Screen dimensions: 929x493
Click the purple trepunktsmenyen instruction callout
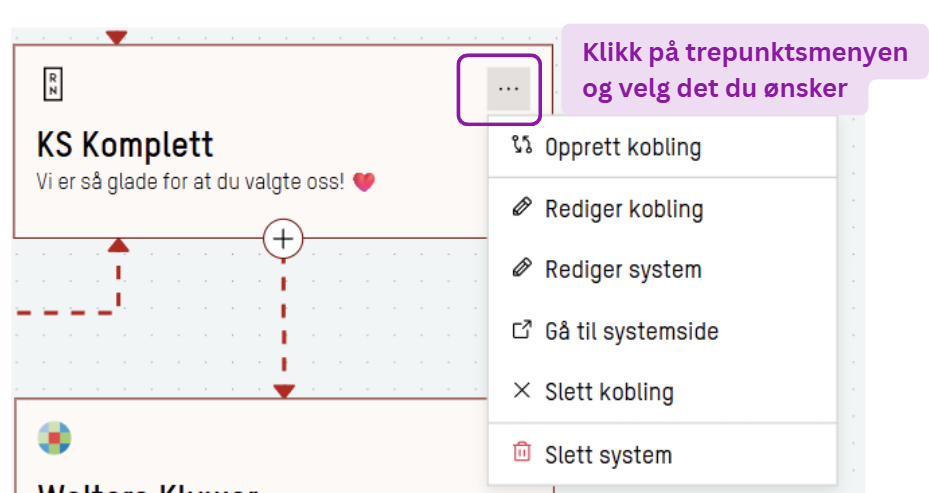coord(745,70)
